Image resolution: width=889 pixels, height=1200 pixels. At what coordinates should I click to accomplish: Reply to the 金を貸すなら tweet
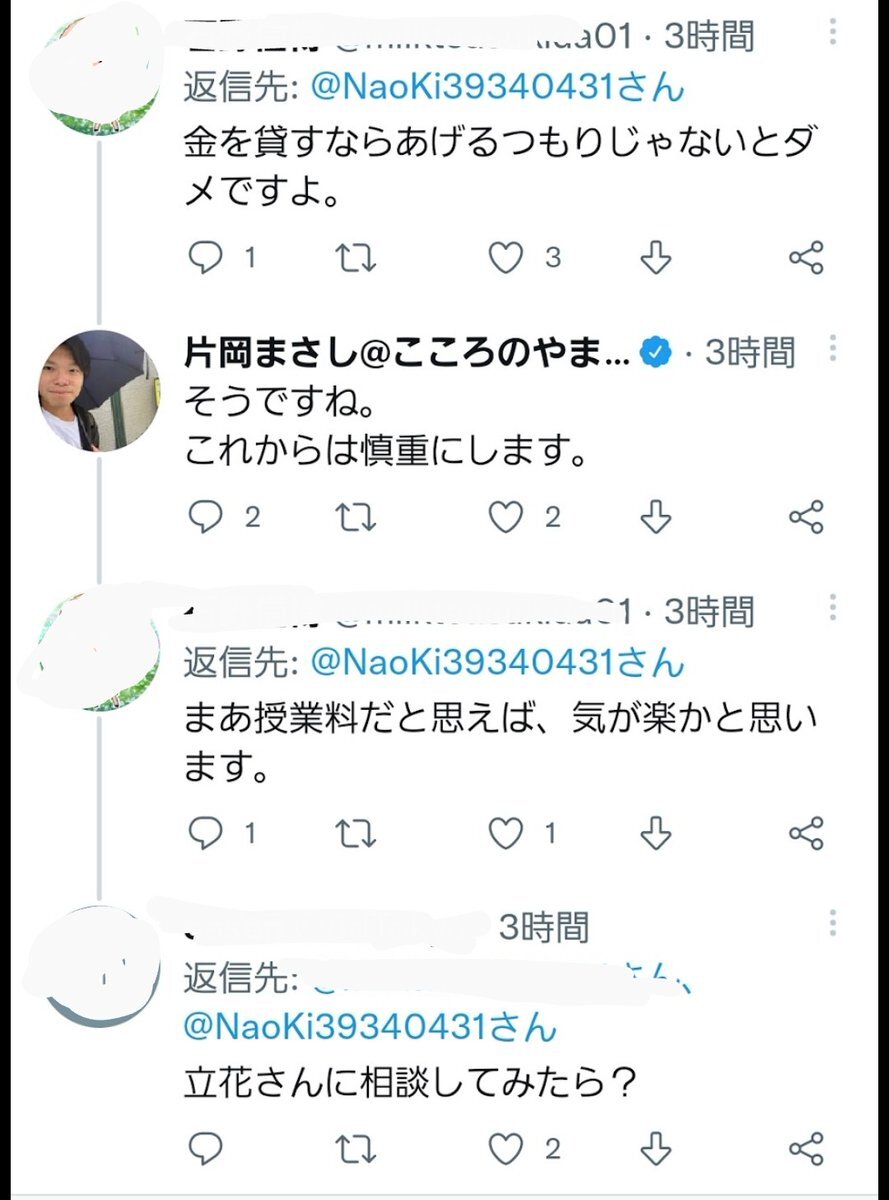click(207, 259)
